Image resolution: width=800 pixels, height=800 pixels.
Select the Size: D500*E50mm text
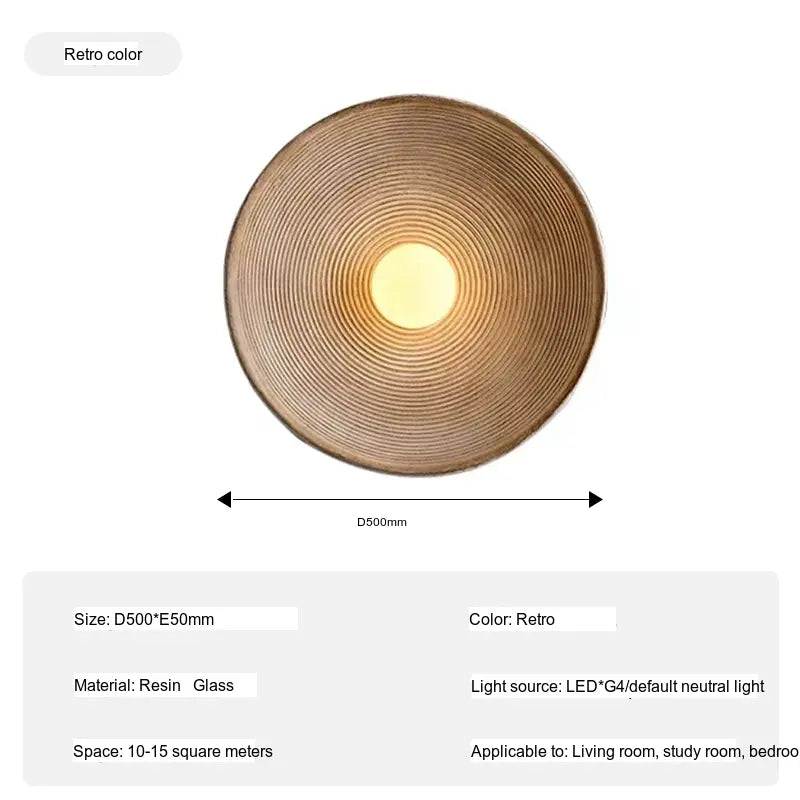144,619
